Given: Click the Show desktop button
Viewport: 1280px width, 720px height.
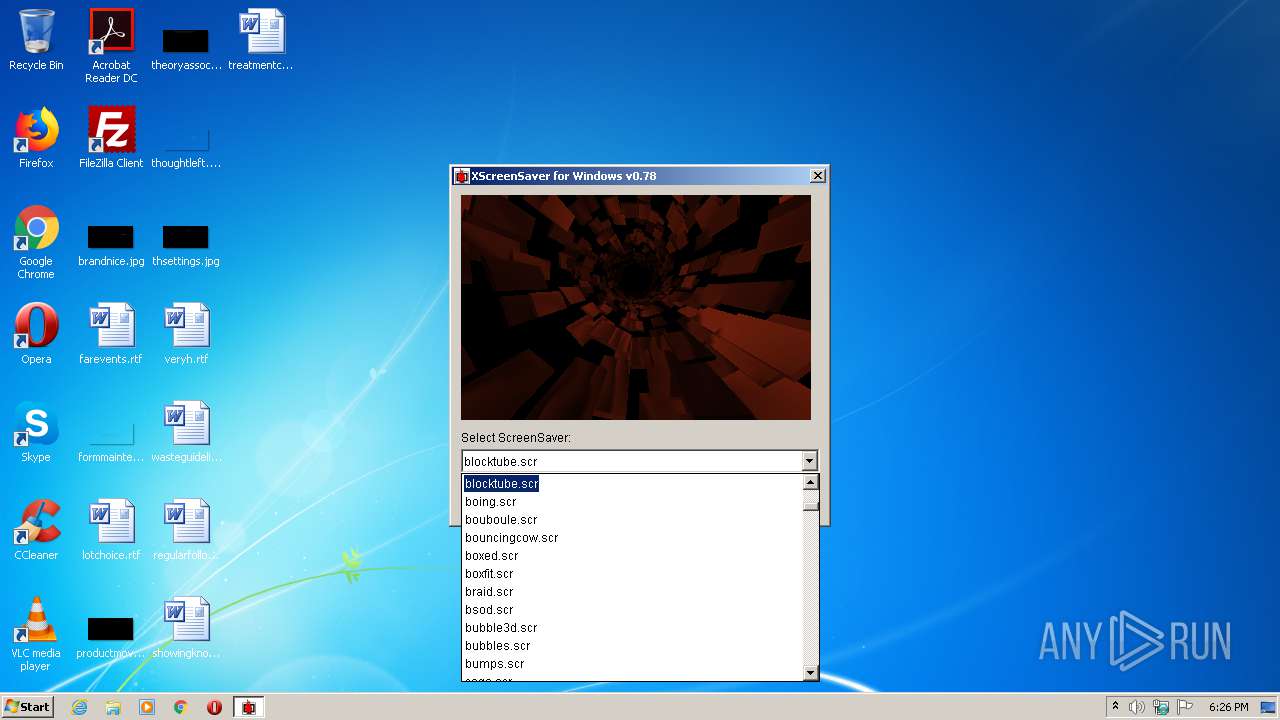Looking at the screenshot, I should pos(1269,707).
